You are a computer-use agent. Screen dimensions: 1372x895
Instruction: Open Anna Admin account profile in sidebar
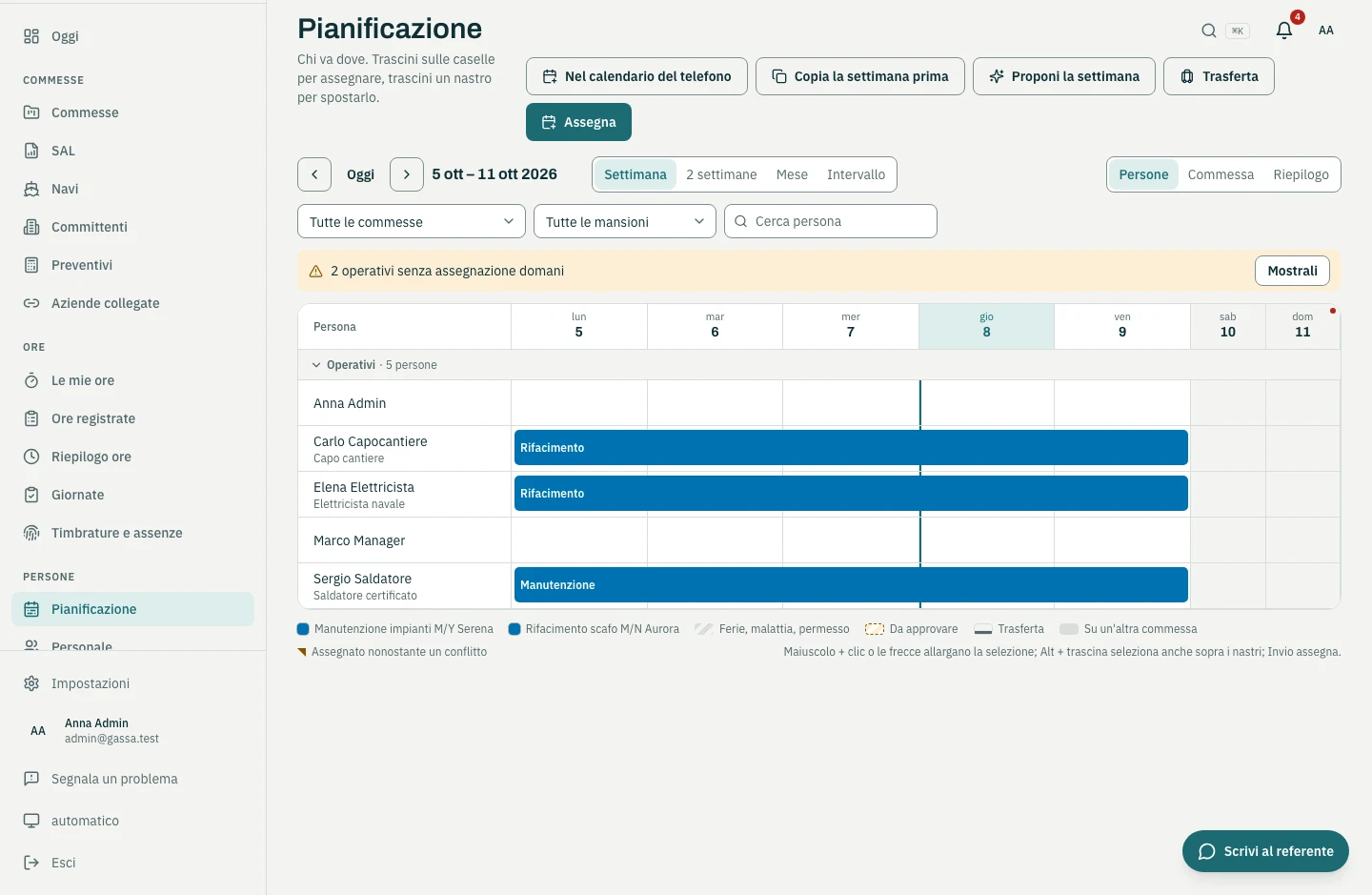coord(133,731)
